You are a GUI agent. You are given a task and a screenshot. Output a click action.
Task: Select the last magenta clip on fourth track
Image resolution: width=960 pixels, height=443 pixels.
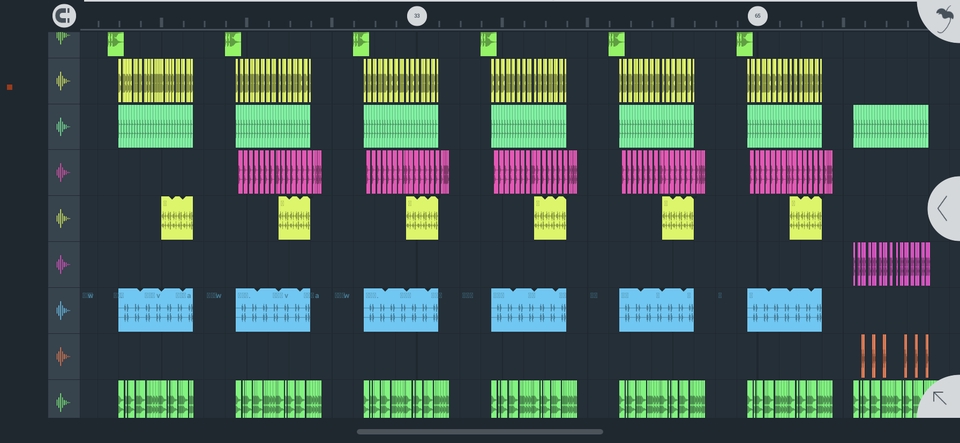(x=791, y=173)
